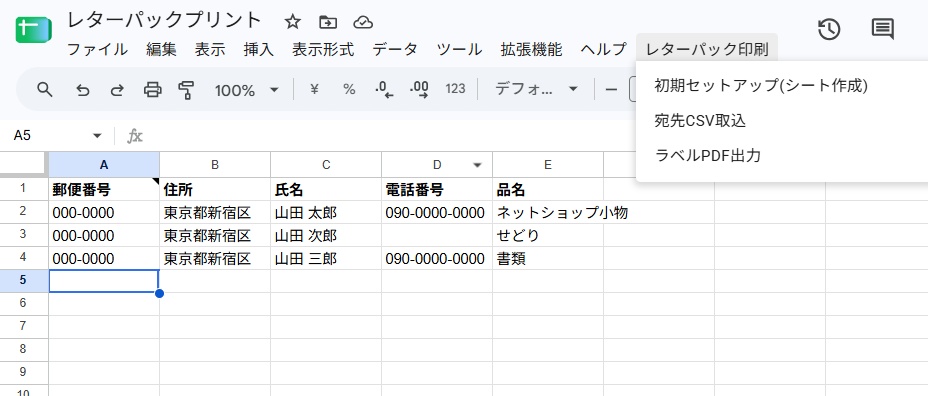This screenshot has height=396, width=928.
Task: Open the 表示 menu
Action: tap(210, 49)
